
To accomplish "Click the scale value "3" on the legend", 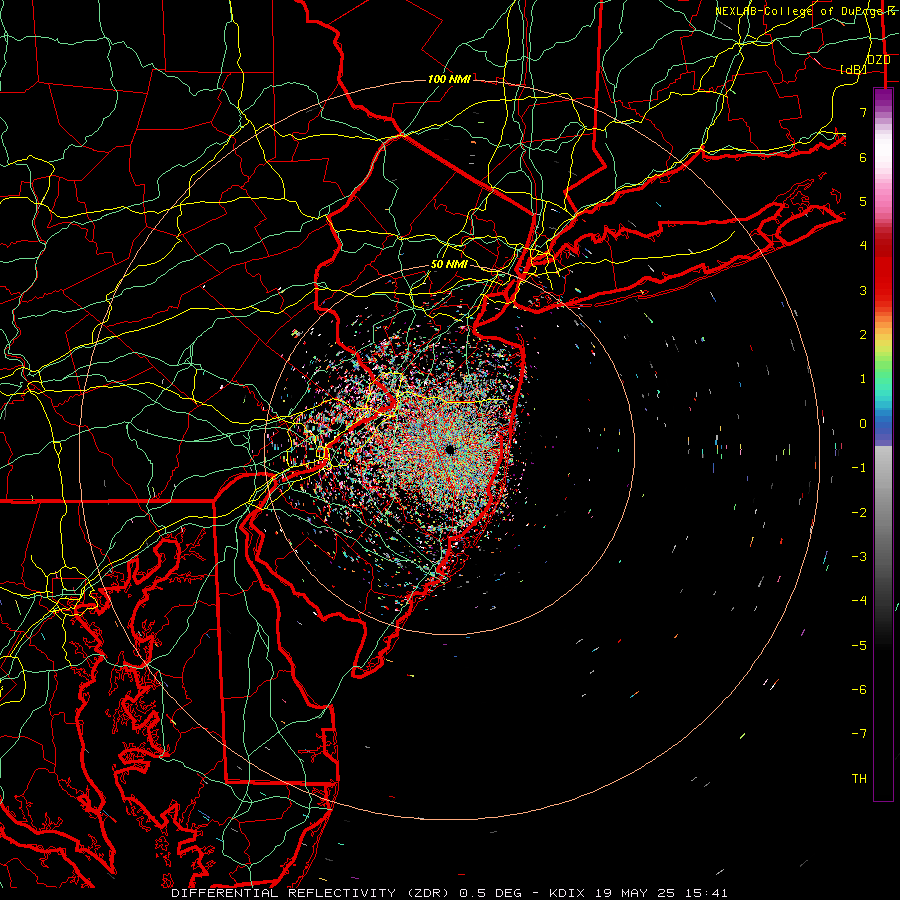I will [863, 290].
